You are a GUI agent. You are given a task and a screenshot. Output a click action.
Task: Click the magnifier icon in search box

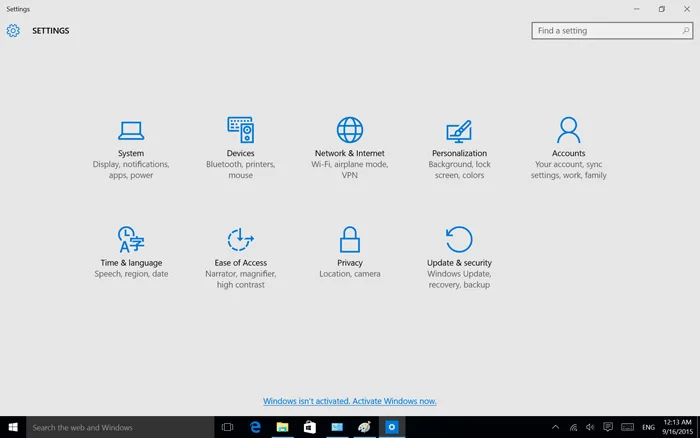(x=685, y=30)
